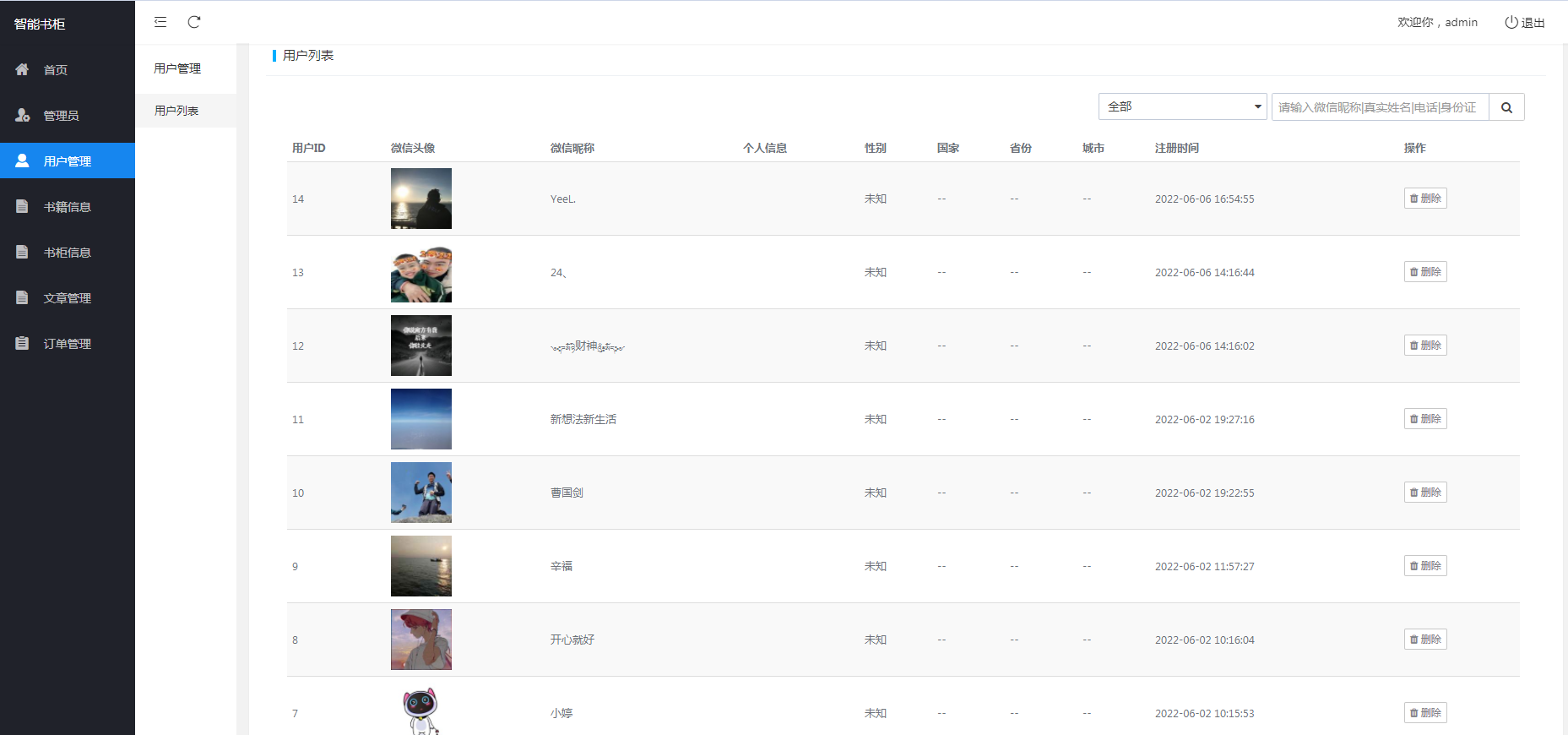Click the refresh icon in the top bar

click(x=194, y=22)
